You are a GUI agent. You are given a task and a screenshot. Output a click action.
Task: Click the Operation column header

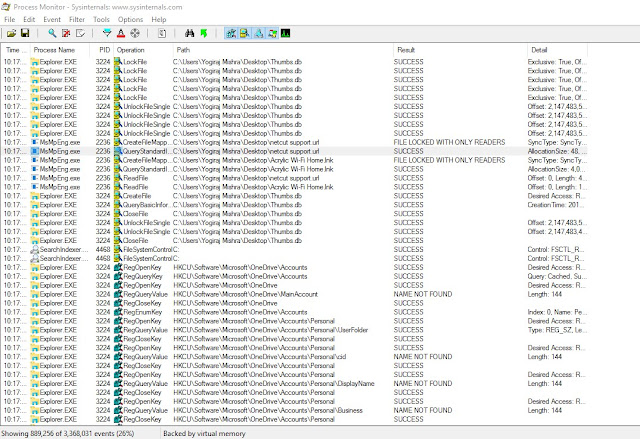tap(143, 50)
